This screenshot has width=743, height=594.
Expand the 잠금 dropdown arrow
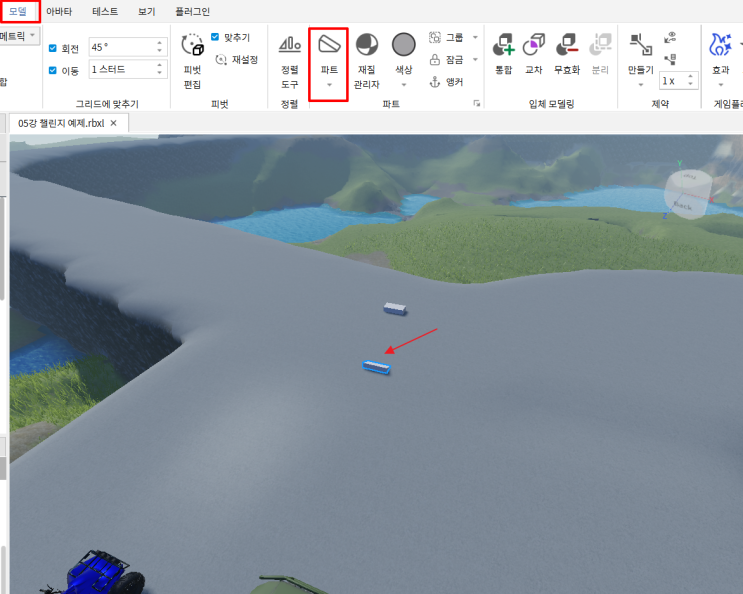(x=475, y=59)
